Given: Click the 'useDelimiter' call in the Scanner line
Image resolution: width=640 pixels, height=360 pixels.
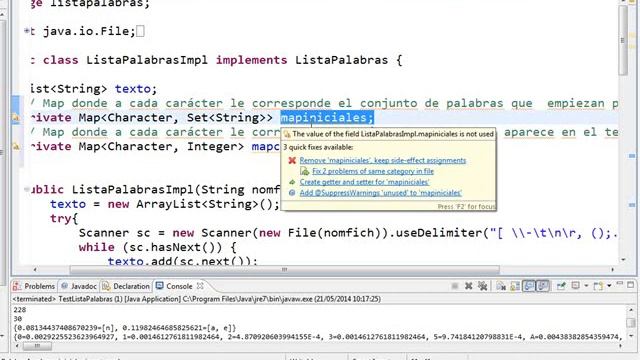Looking at the screenshot, I should click(x=439, y=233).
